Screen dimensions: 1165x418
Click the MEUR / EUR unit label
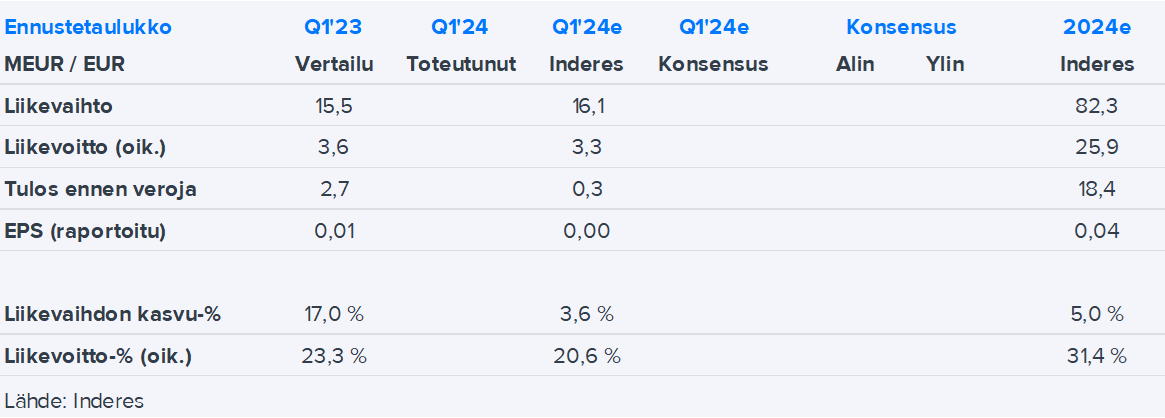tap(65, 64)
